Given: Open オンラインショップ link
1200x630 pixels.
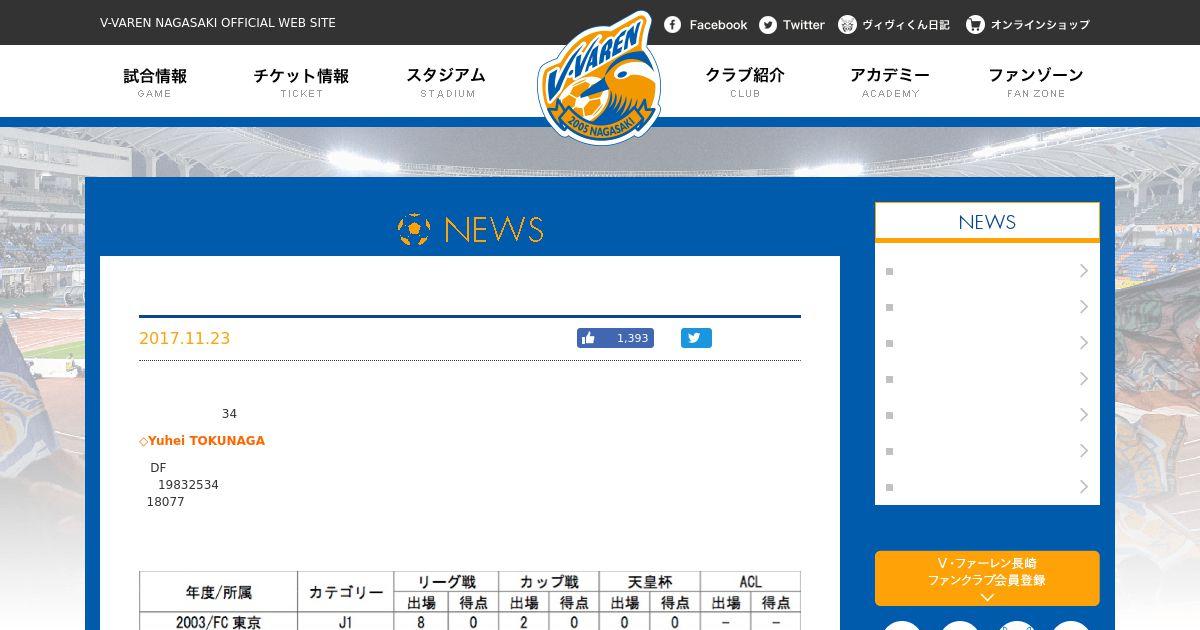Looking at the screenshot, I should [1028, 25].
